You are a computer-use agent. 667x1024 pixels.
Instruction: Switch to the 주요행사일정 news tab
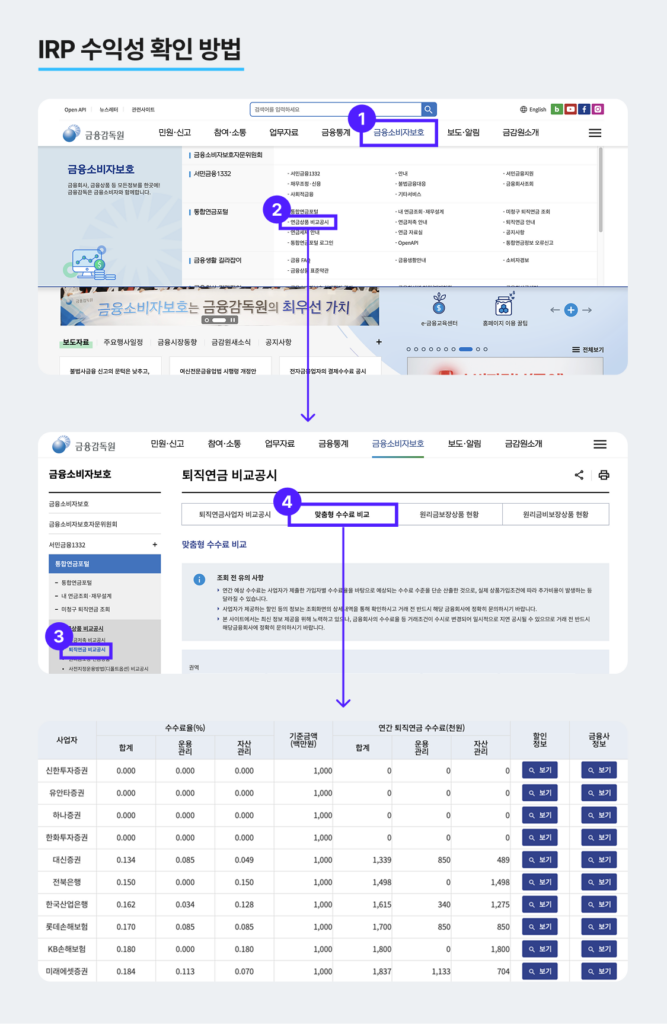coord(123,342)
